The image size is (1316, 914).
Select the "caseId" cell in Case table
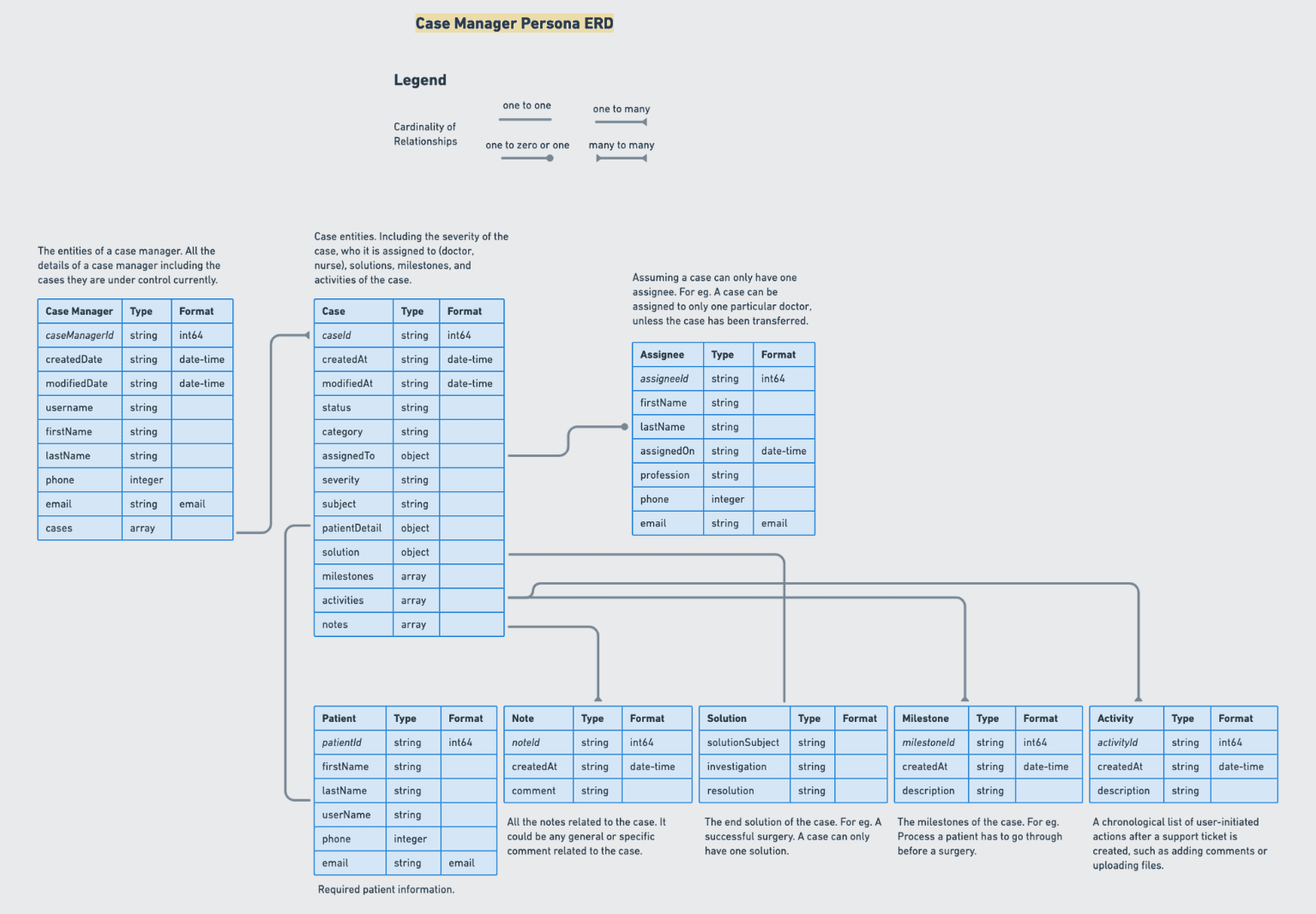pyautogui.click(x=354, y=335)
